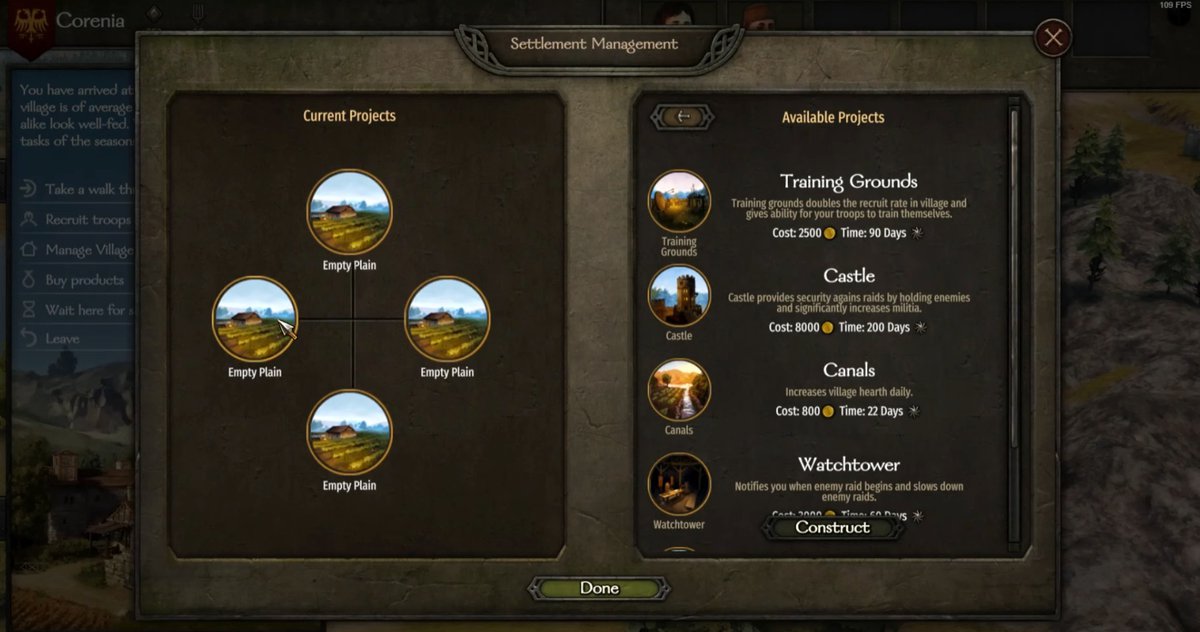Select the left Empty Plain project slot

(255, 319)
